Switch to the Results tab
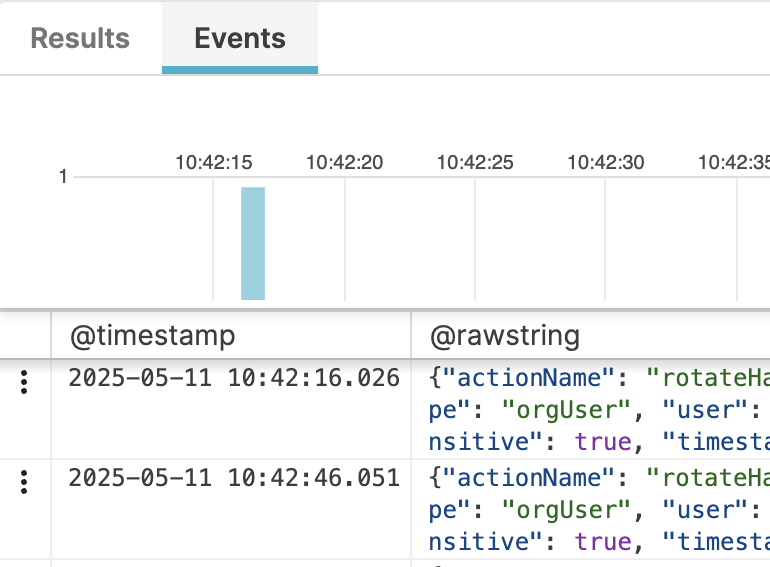770x567 pixels. (80, 39)
